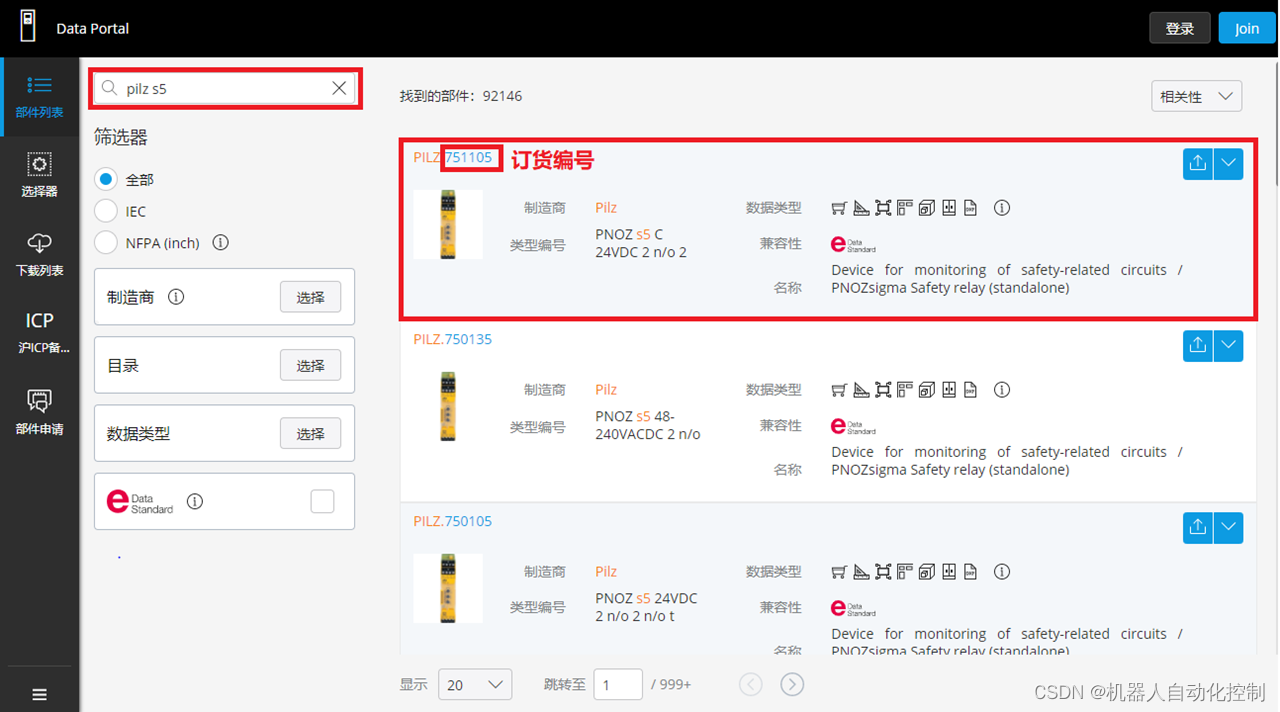
Task: Click the connection-points data icon for PILZ.751105
Action: click(883, 208)
